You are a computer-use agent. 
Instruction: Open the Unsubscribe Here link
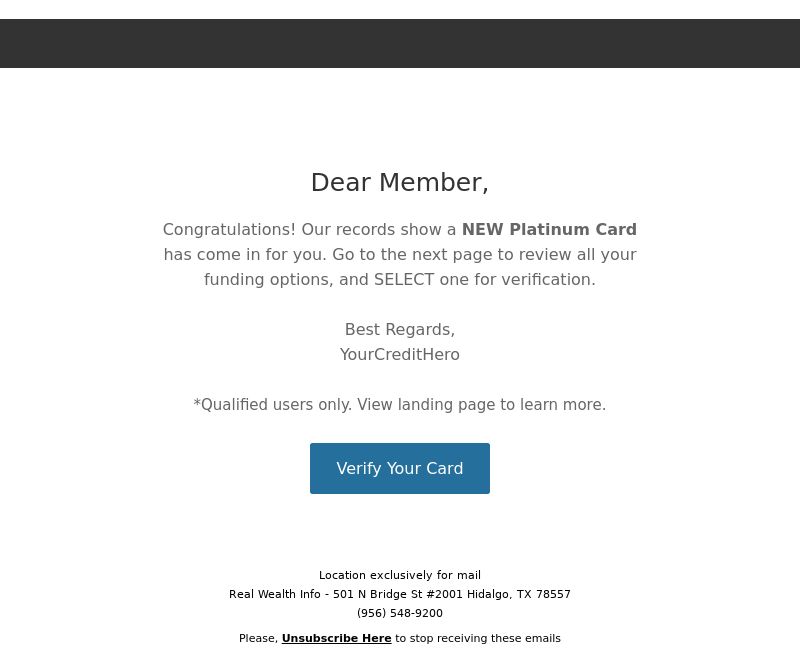(x=336, y=638)
